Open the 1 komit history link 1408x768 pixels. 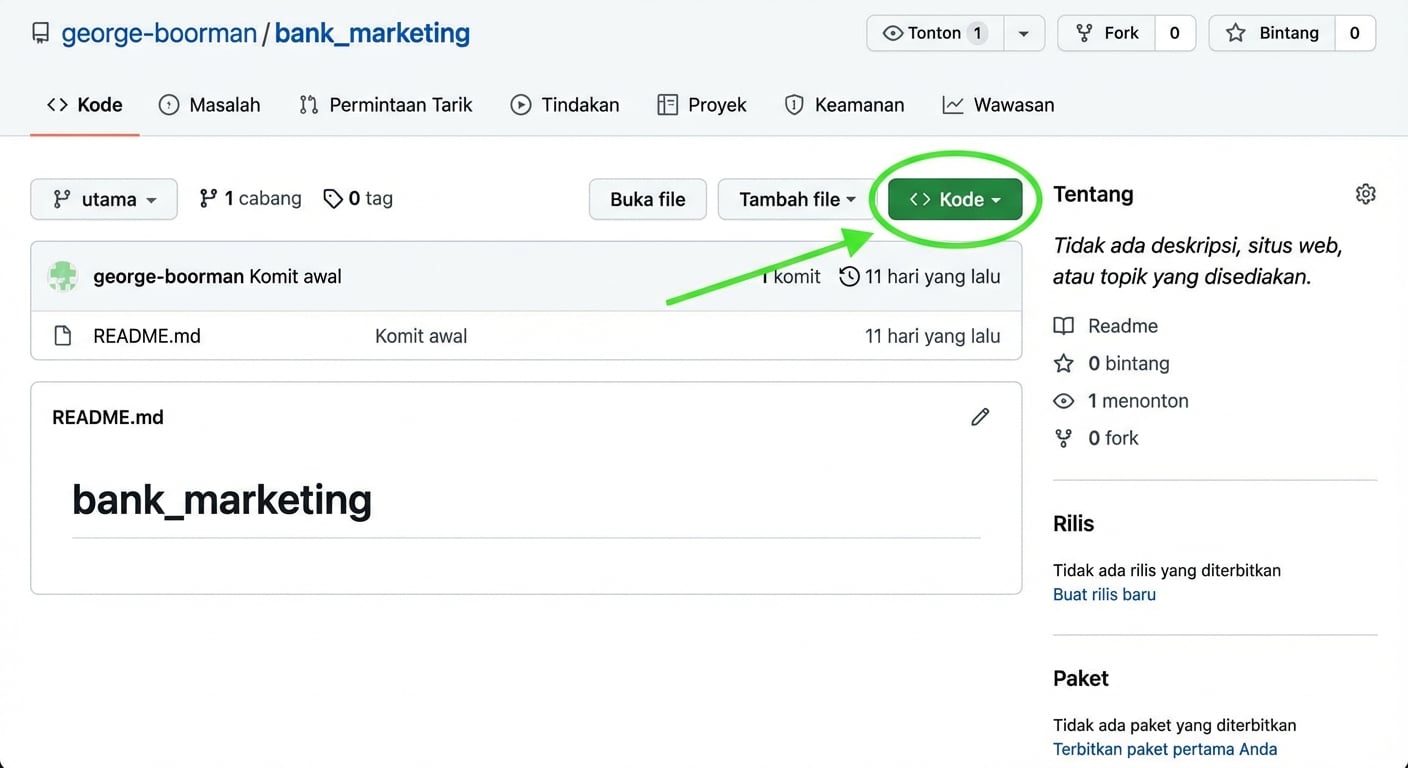[x=791, y=276]
